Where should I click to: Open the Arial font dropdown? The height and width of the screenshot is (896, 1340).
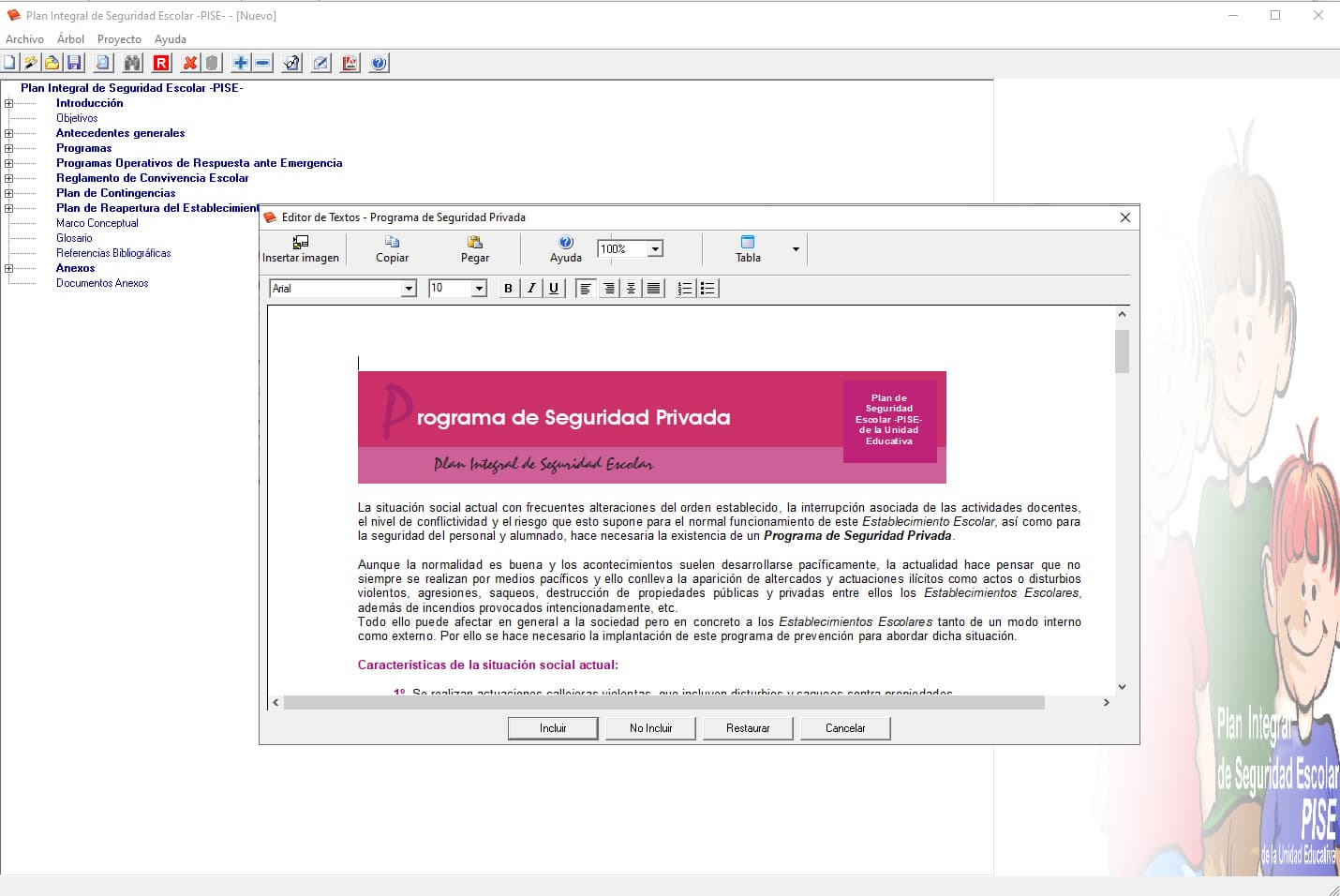pyautogui.click(x=409, y=289)
